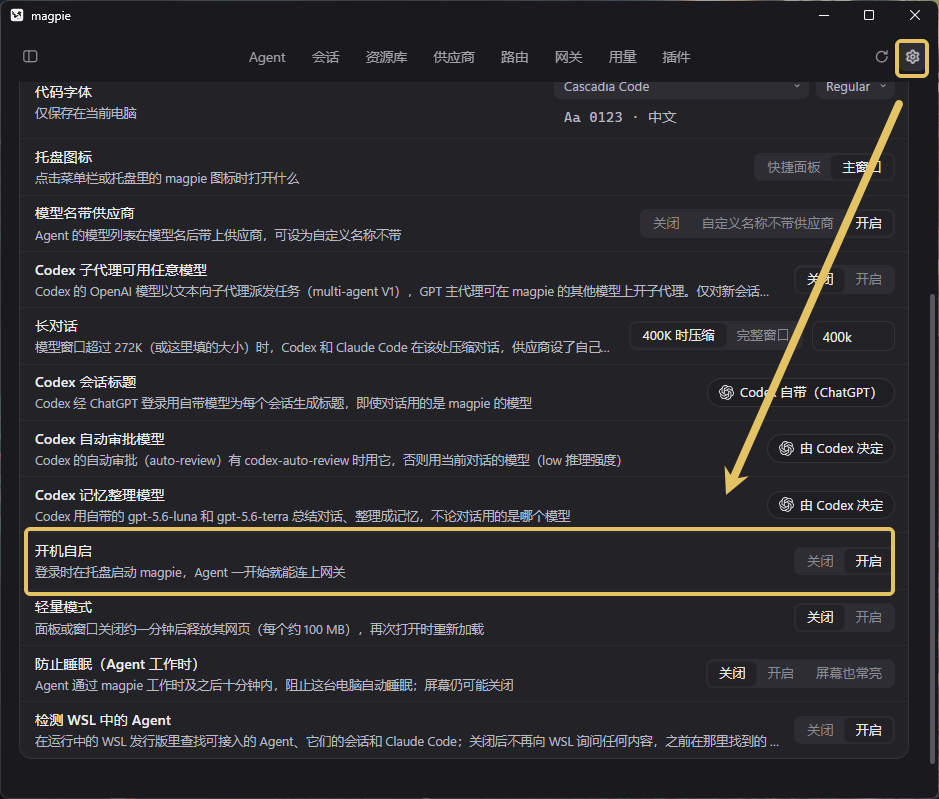This screenshot has width=939, height=799.
Task: Open the 会话 tab
Action: pyautogui.click(x=325, y=57)
